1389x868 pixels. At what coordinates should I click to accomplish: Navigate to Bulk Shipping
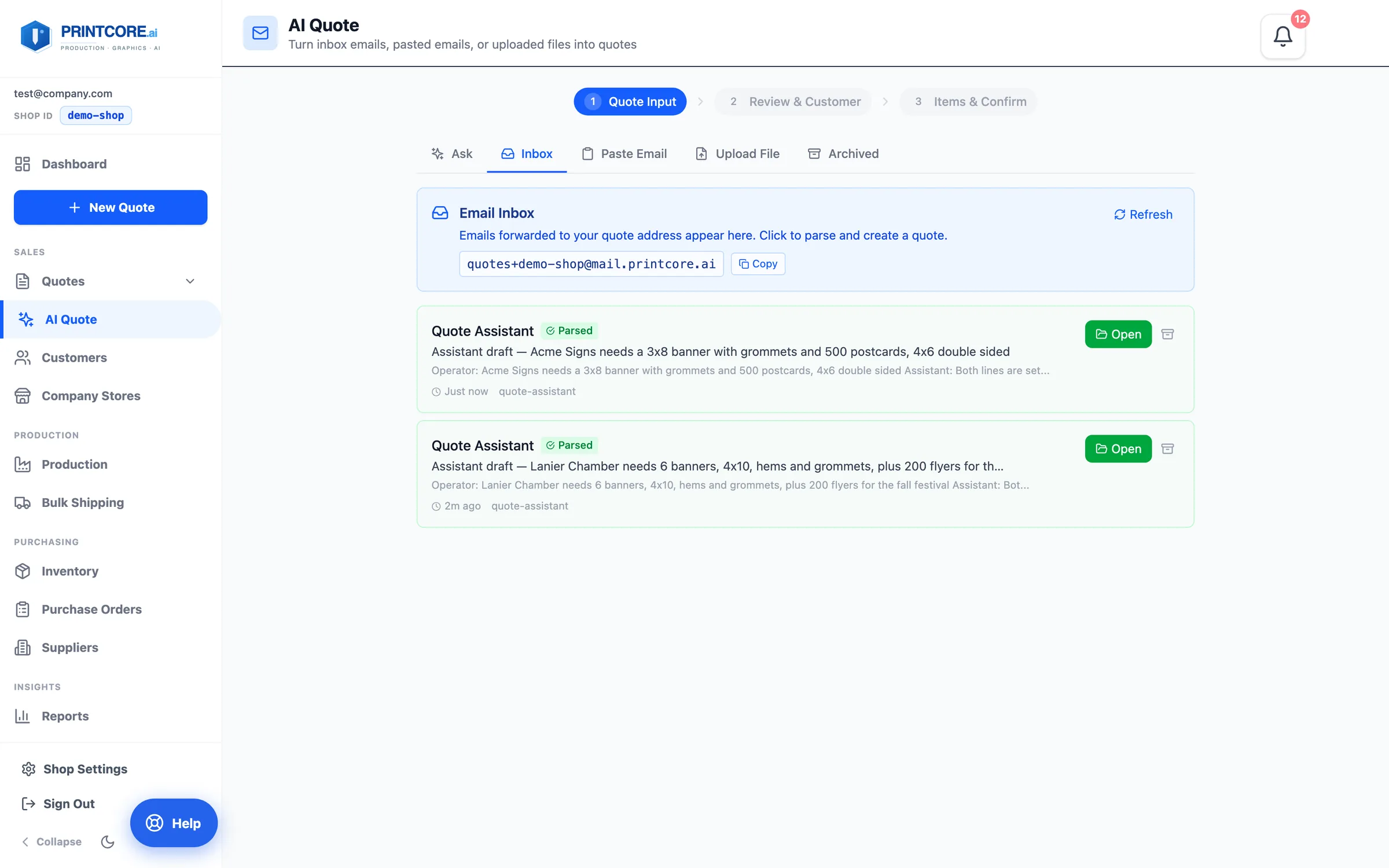pos(111,502)
